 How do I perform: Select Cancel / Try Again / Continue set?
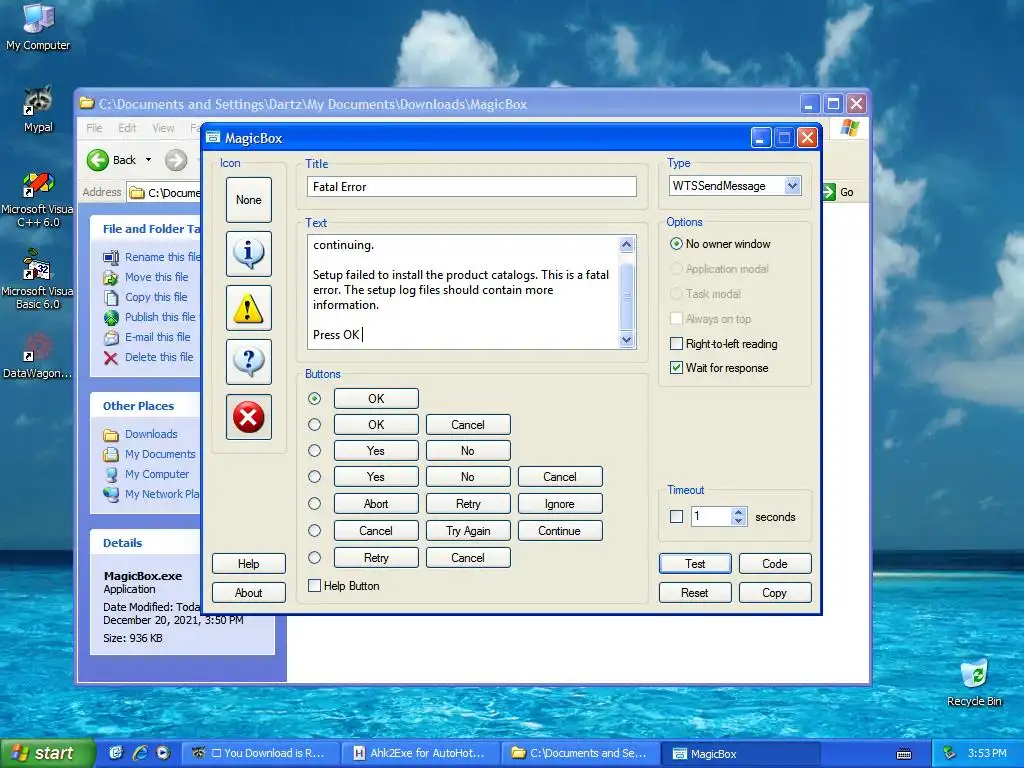(x=315, y=530)
